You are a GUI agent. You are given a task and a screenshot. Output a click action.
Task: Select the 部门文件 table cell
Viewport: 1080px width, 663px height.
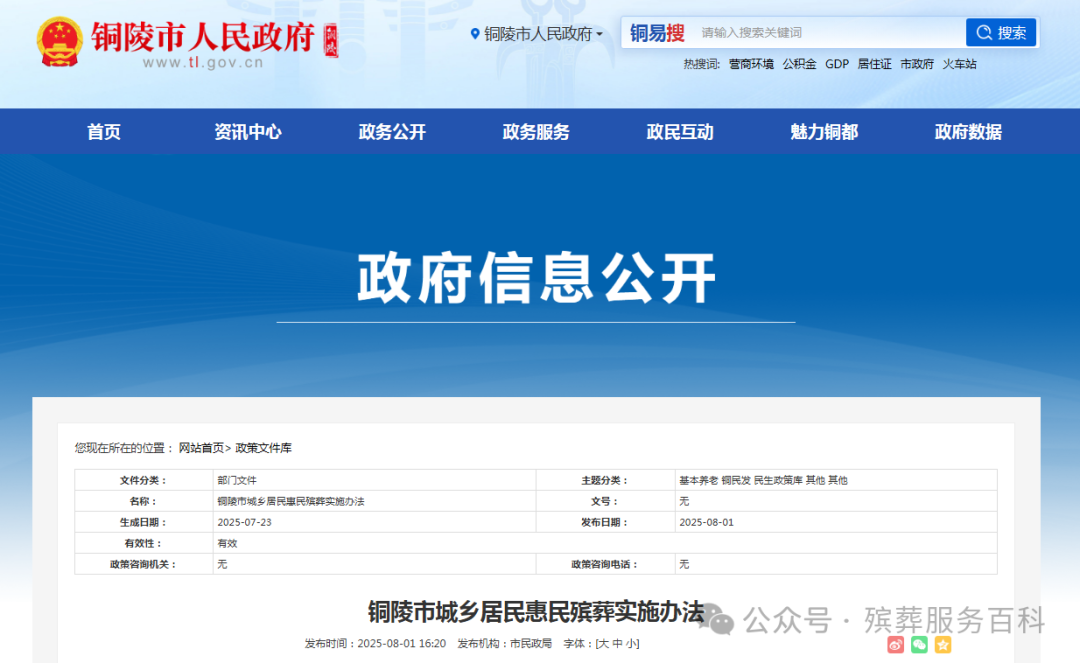point(374,480)
